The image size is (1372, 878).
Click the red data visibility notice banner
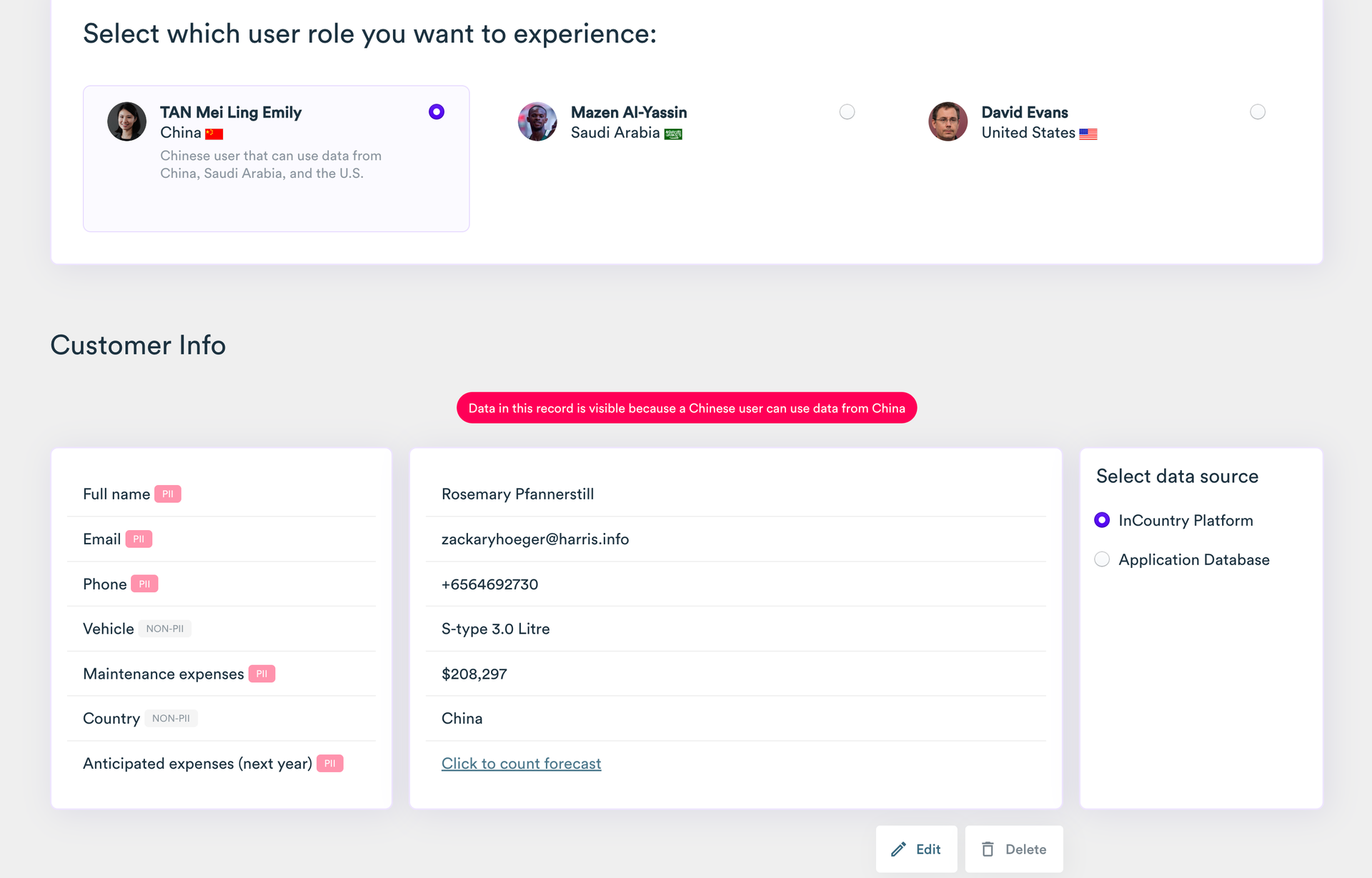[687, 408]
